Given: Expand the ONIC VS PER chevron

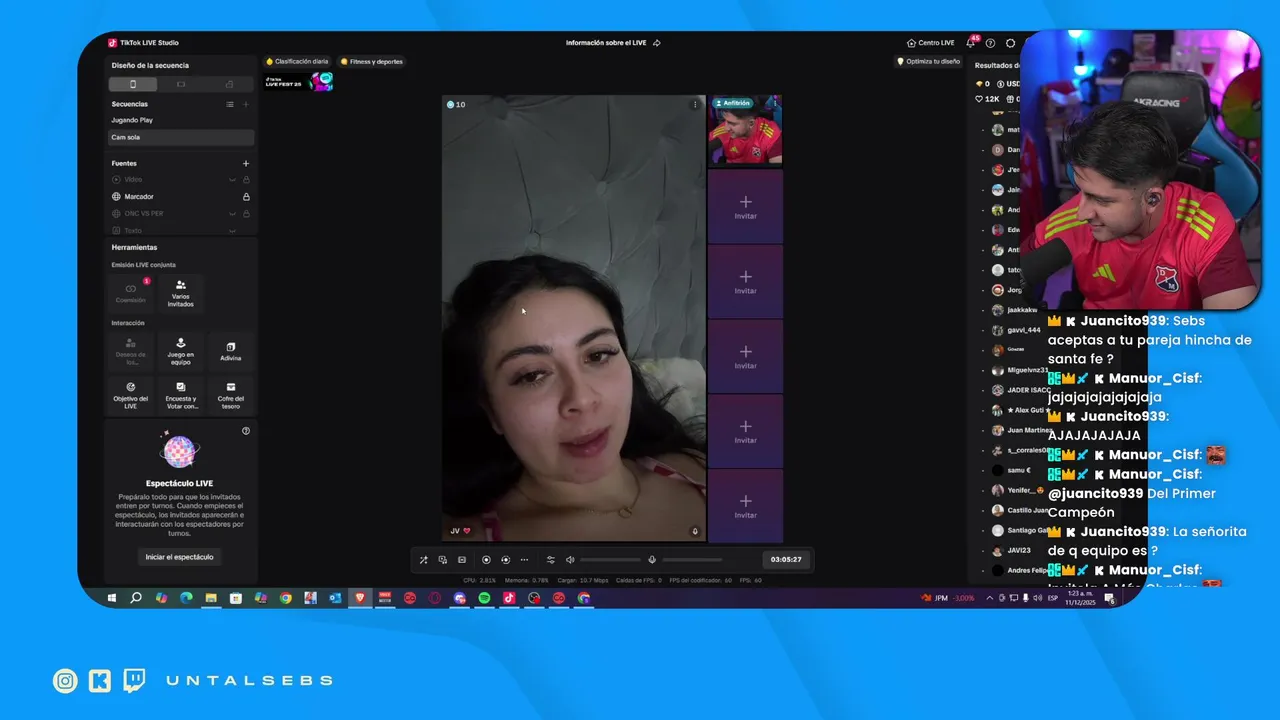Looking at the screenshot, I should coord(232,214).
